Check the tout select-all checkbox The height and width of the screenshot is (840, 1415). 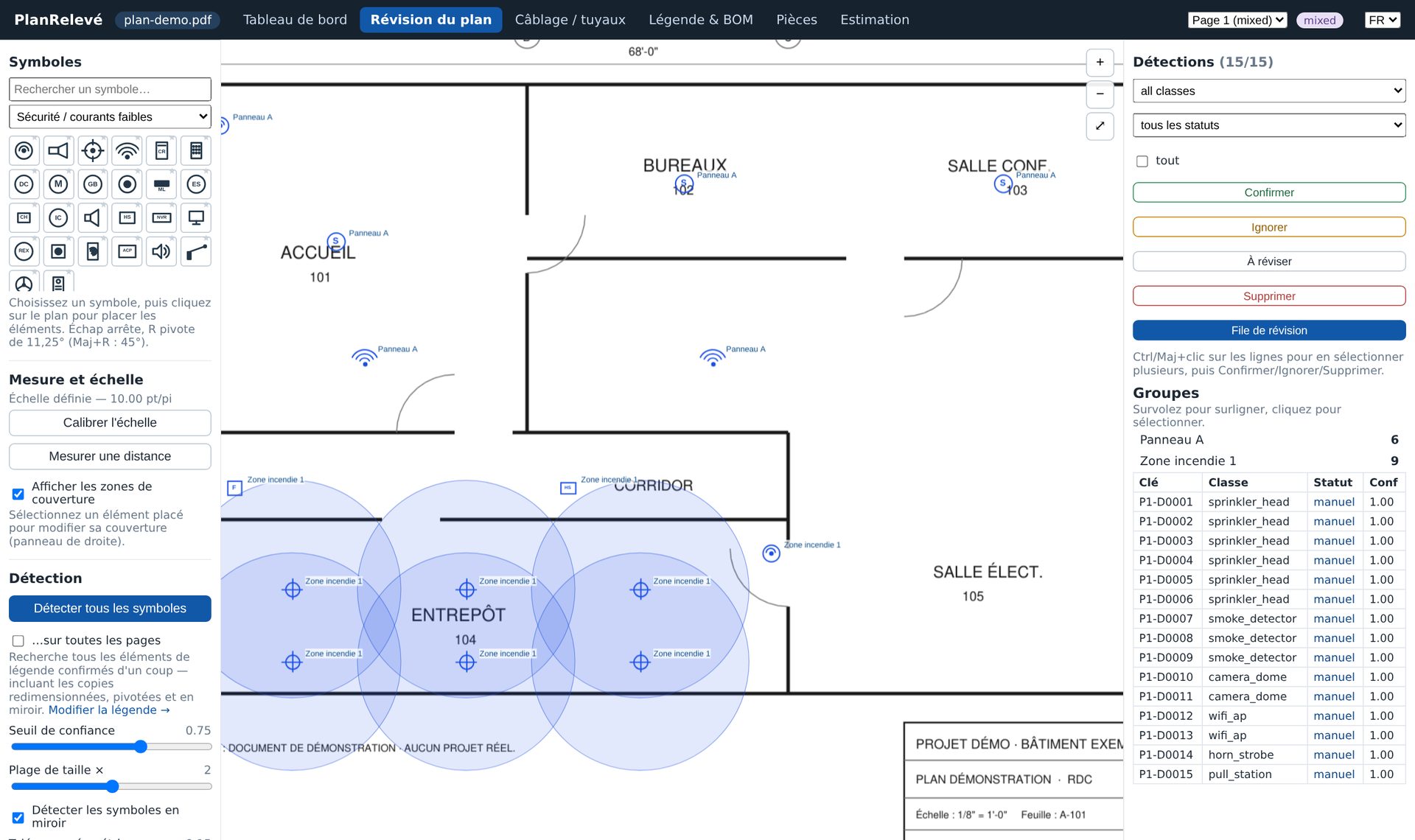pos(1142,161)
